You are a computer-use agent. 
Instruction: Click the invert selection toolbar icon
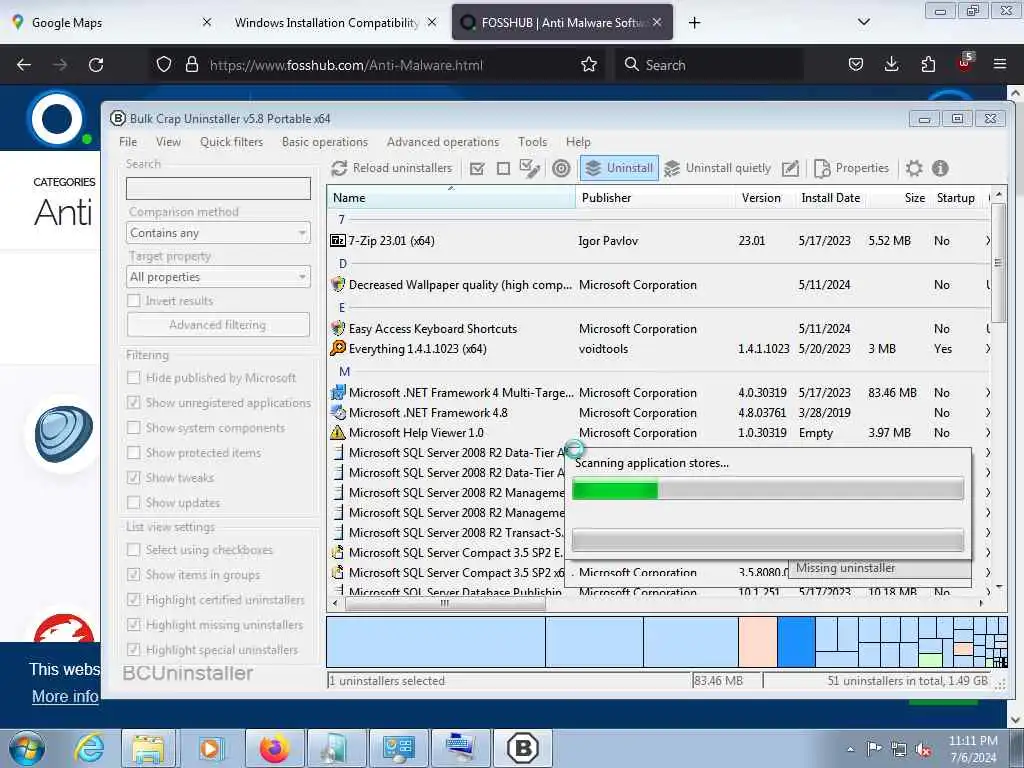pos(530,168)
